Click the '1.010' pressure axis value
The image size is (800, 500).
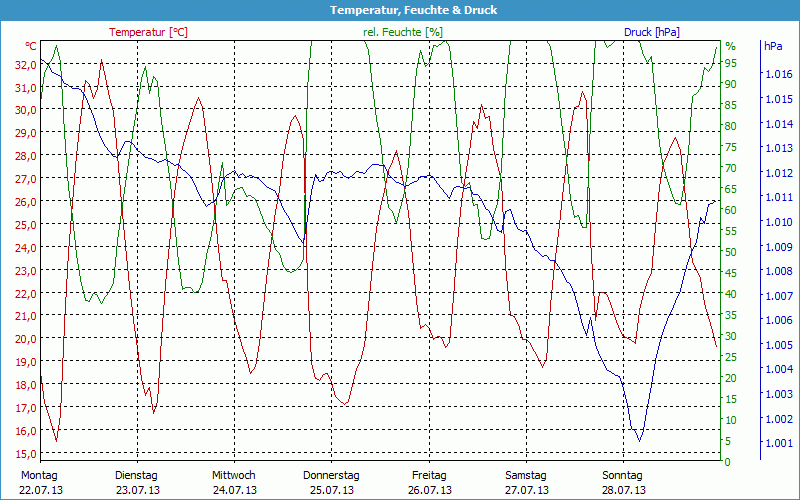click(x=779, y=221)
